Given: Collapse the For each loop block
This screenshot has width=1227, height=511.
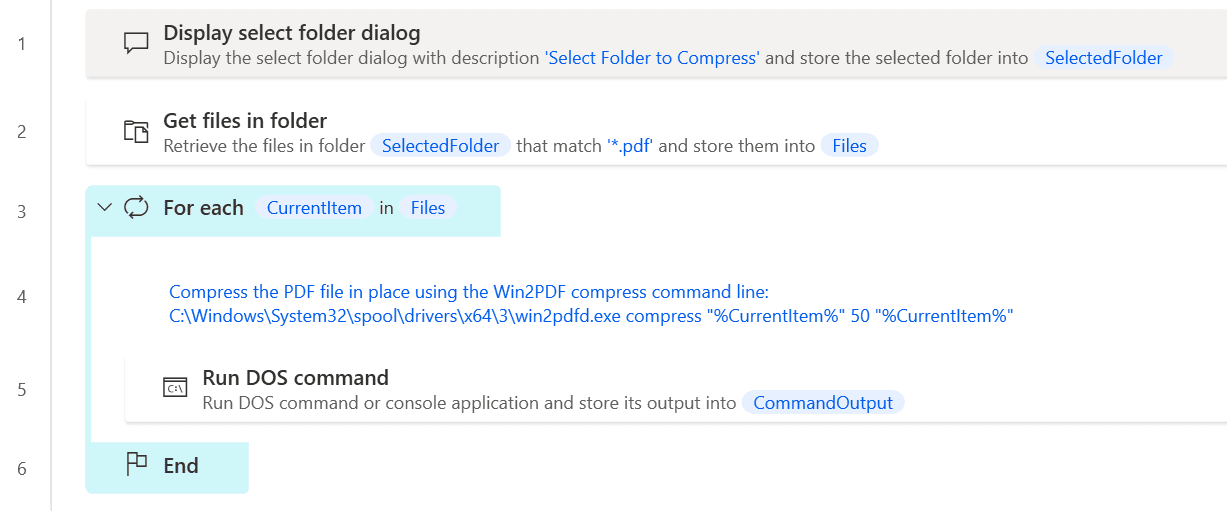Looking at the screenshot, I should tap(104, 208).
